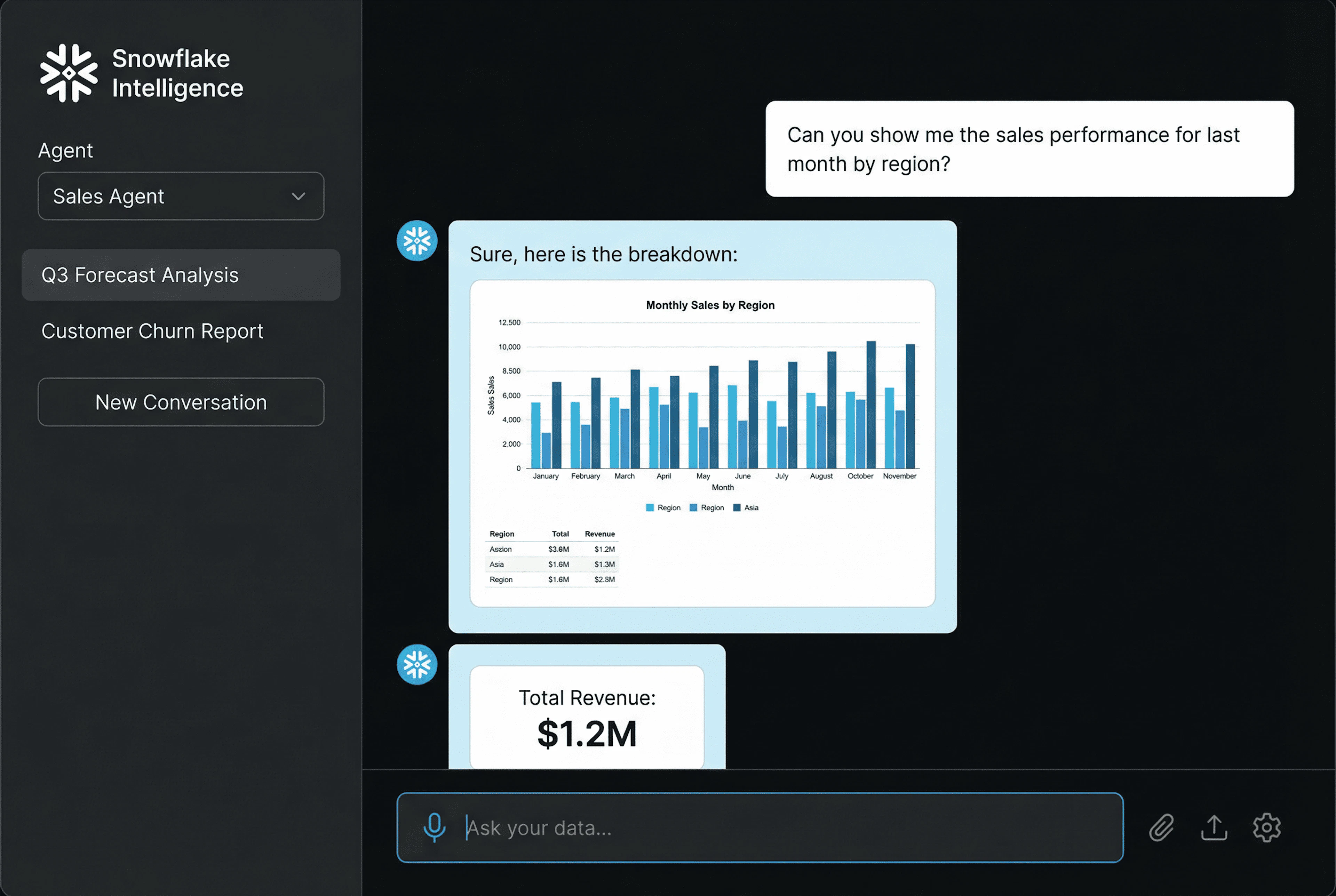The image size is (1336, 896).
Task: Open the Customer Churn Report conversation
Action: pos(152,331)
